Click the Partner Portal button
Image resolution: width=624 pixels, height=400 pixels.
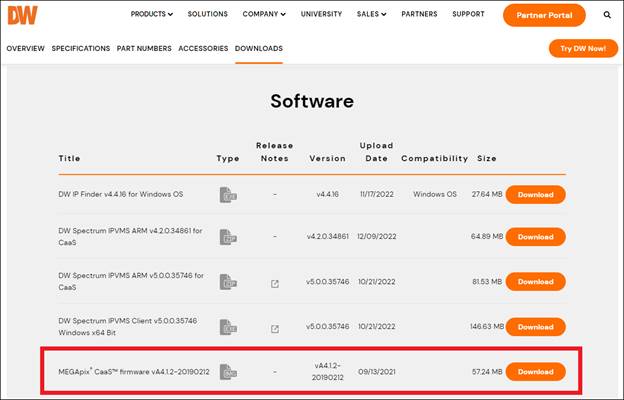click(544, 15)
